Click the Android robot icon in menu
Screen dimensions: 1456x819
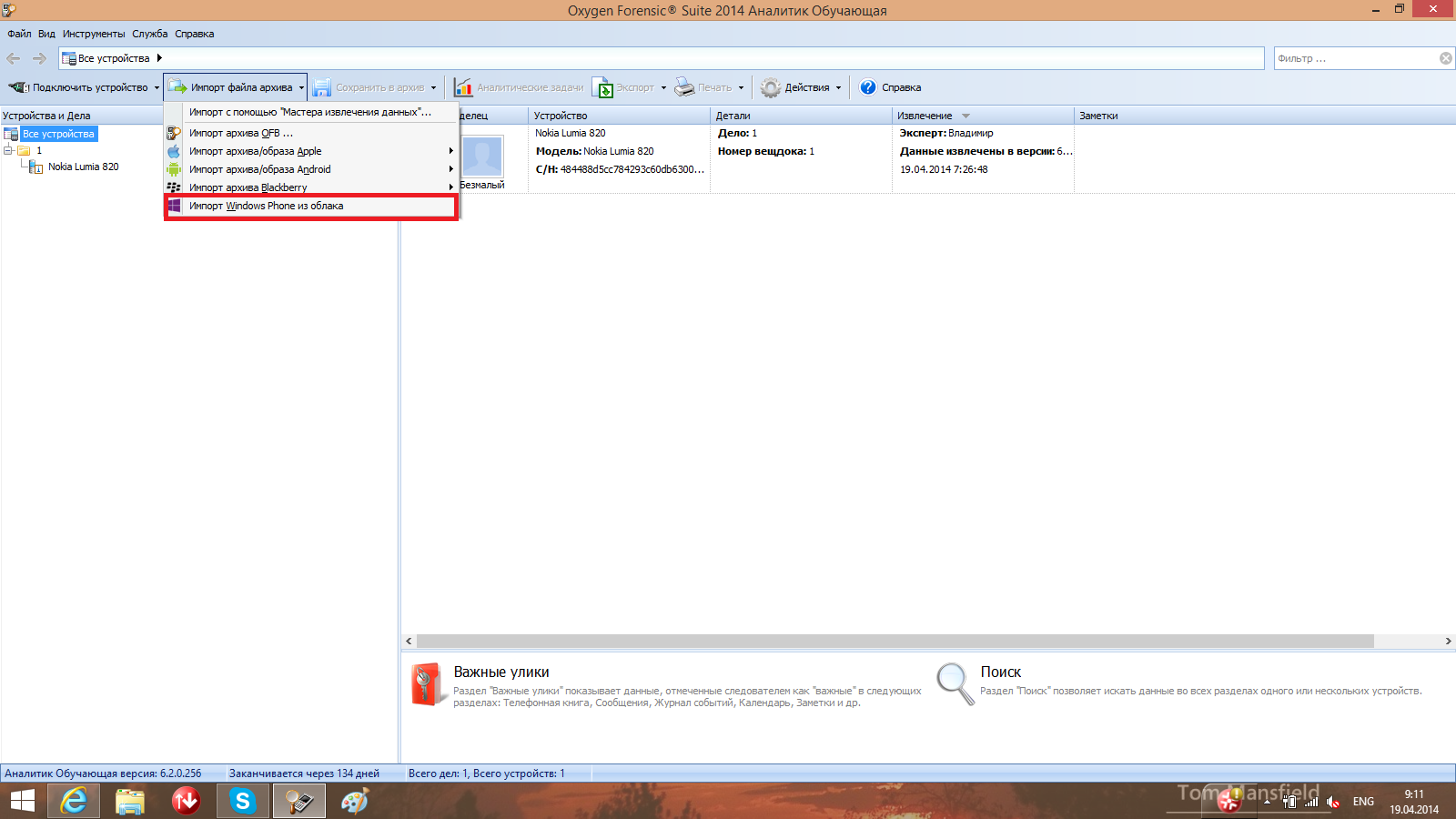coord(174,169)
